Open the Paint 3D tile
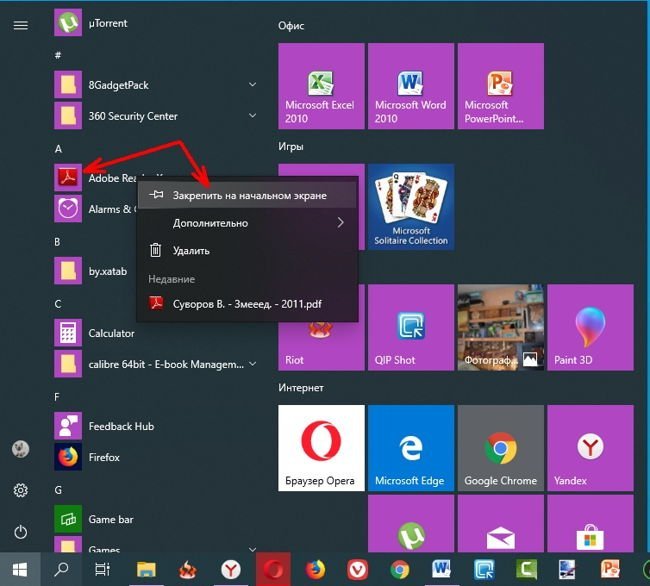Viewport: 650px width, 586px height. [x=590, y=327]
